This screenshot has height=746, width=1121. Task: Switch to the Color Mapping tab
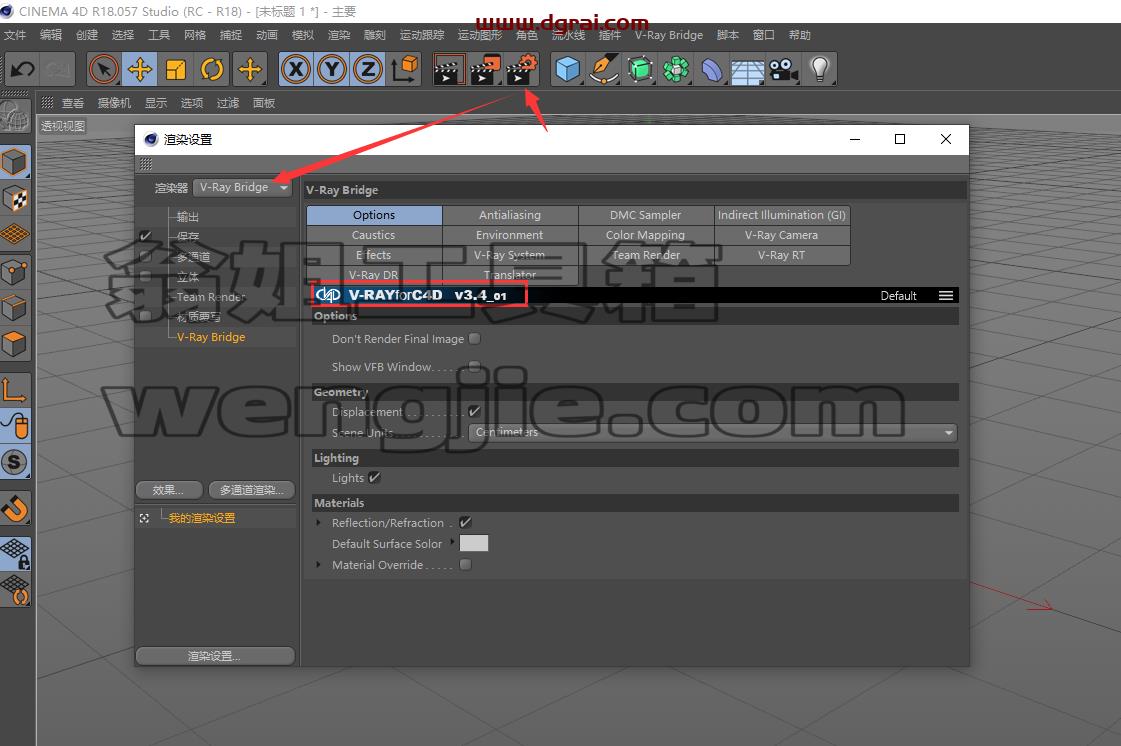click(x=646, y=235)
